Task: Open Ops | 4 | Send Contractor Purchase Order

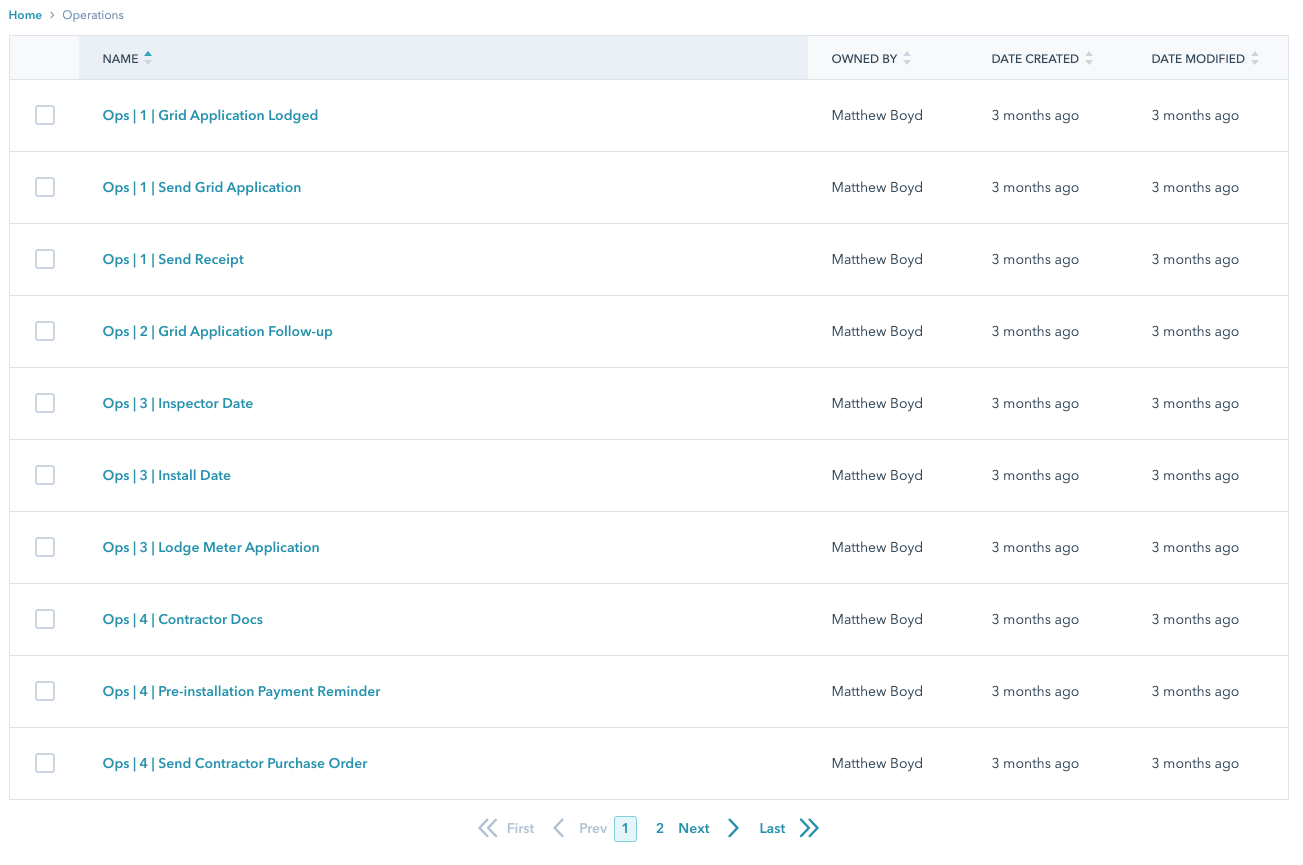Action: [235, 763]
